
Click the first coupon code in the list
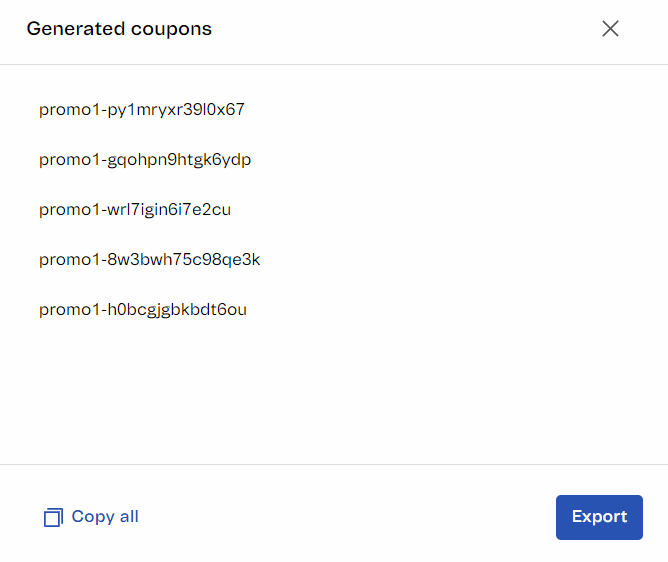tap(142, 110)
